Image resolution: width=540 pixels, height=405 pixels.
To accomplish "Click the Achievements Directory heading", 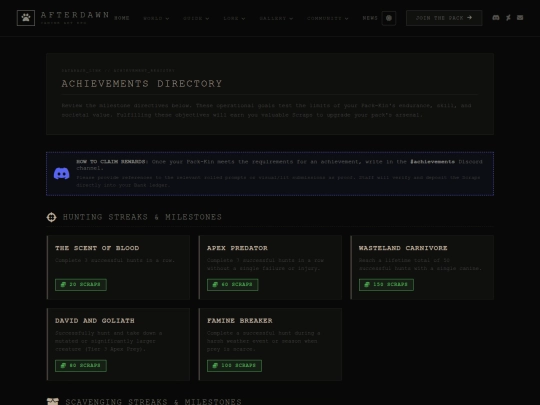I will 142,84.
